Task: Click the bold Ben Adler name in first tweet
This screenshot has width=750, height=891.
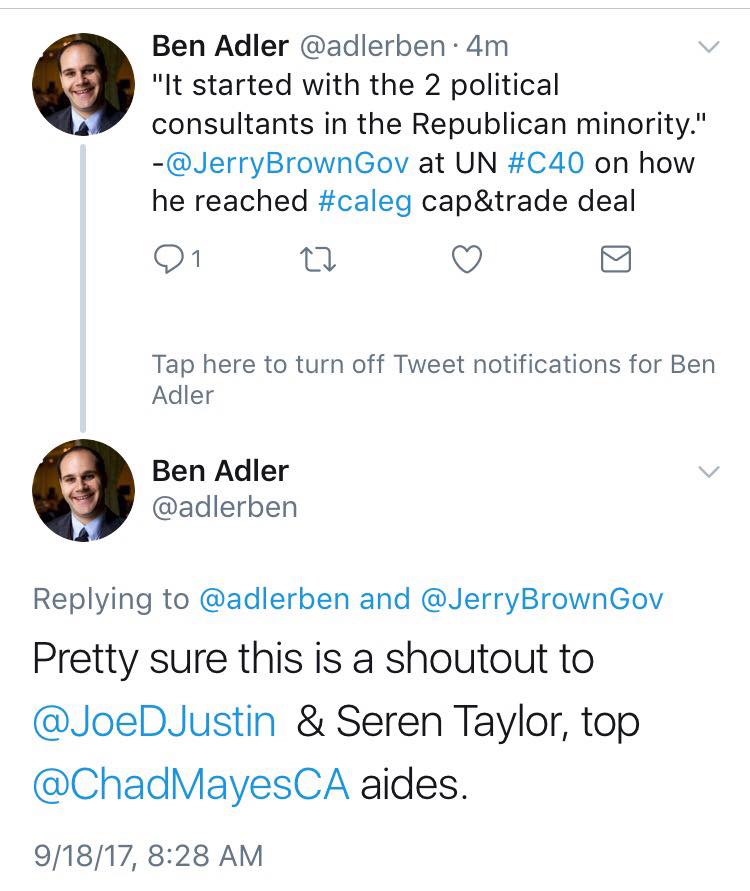Action: [220, 46]
